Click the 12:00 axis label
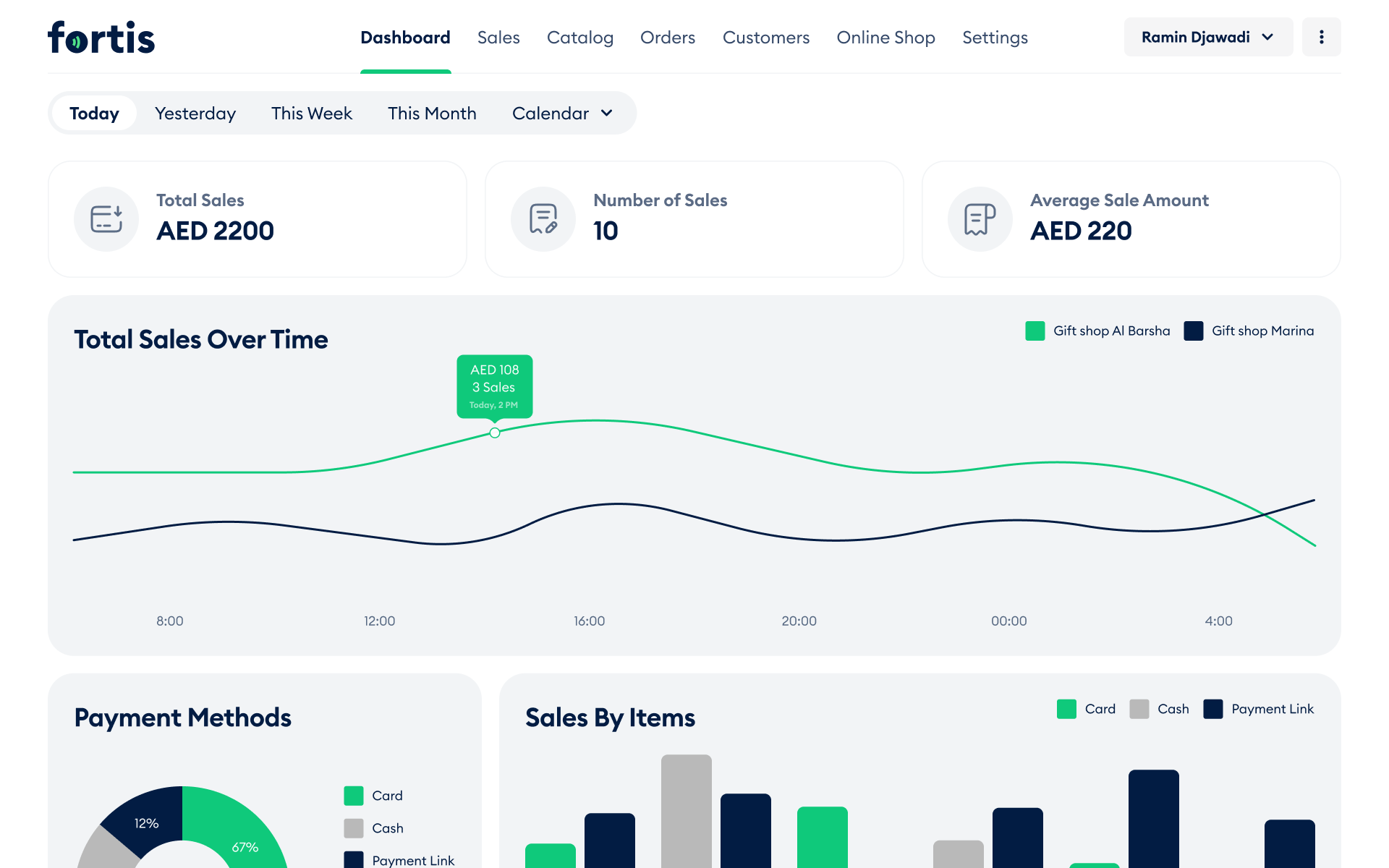The width and height of the screenshot is (1389, 868). coord(380,621)
